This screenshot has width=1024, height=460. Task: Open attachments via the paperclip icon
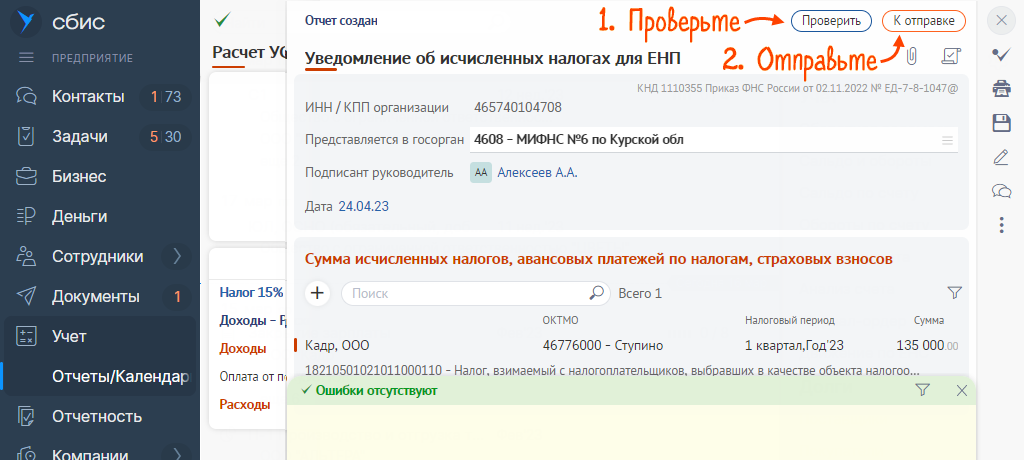pos(910,56)
